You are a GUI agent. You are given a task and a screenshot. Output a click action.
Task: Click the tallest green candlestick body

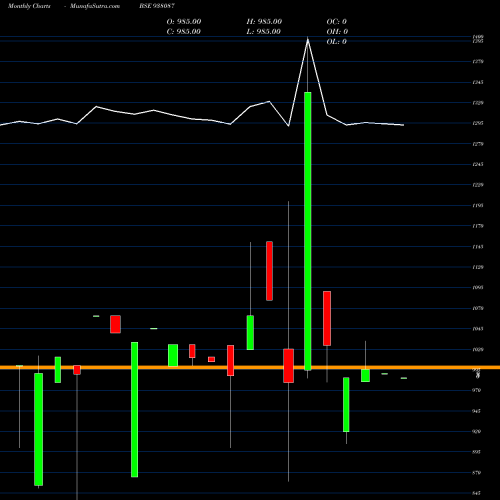point(308,231)
